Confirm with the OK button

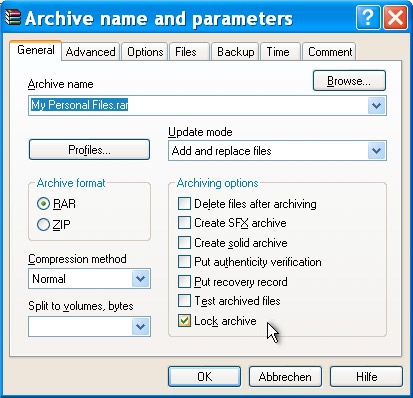204,377
